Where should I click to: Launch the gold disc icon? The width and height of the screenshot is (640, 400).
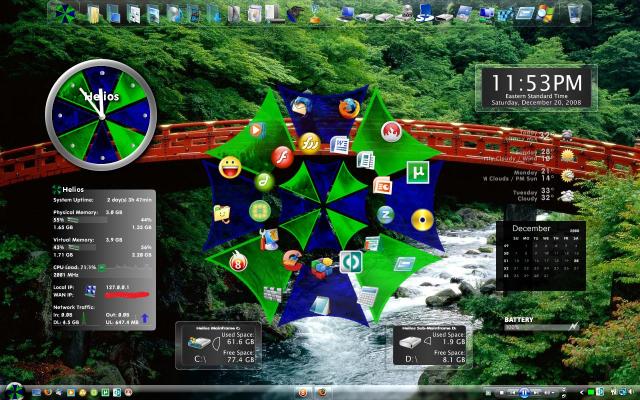coord(422,220)
